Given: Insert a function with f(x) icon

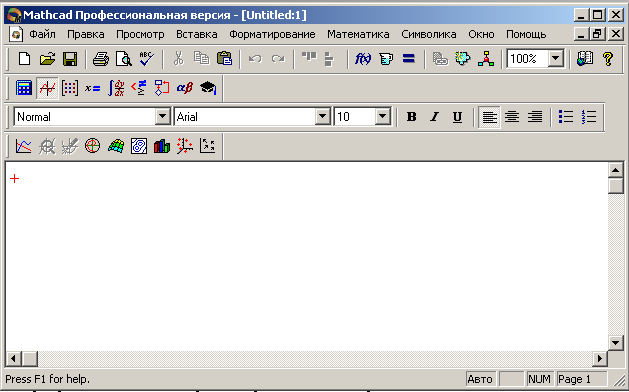Looking at the screenshot, I should [363, 59].
